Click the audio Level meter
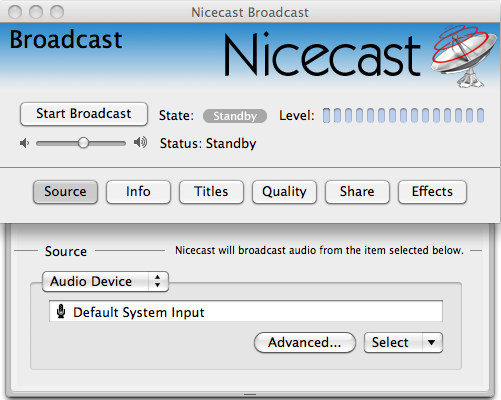Viewport: 501px width, 400px height. (403, 115)
